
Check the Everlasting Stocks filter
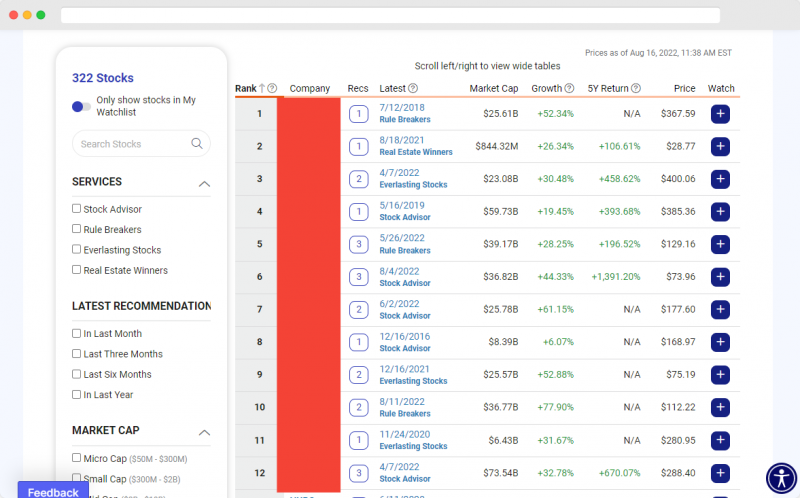77,249
